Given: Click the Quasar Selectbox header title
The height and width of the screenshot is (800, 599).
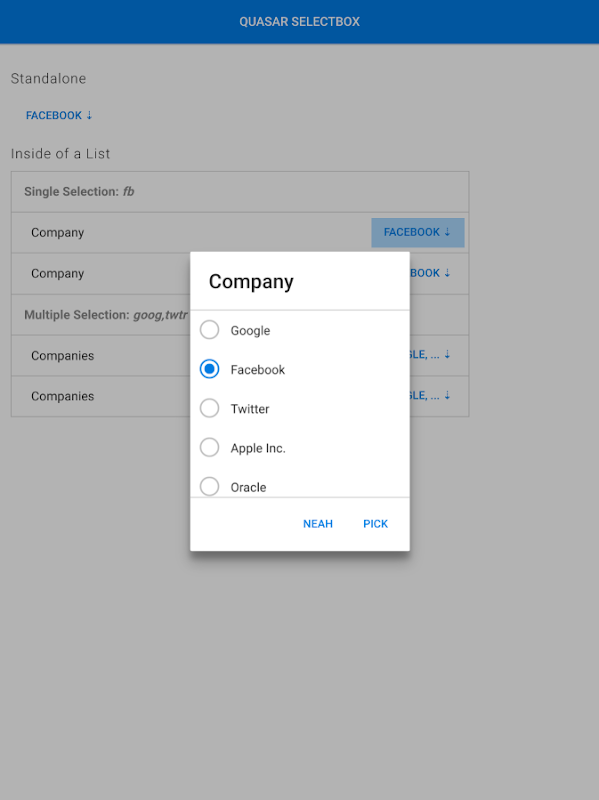Looking at the screenshot, I should (x=300, y=21).
